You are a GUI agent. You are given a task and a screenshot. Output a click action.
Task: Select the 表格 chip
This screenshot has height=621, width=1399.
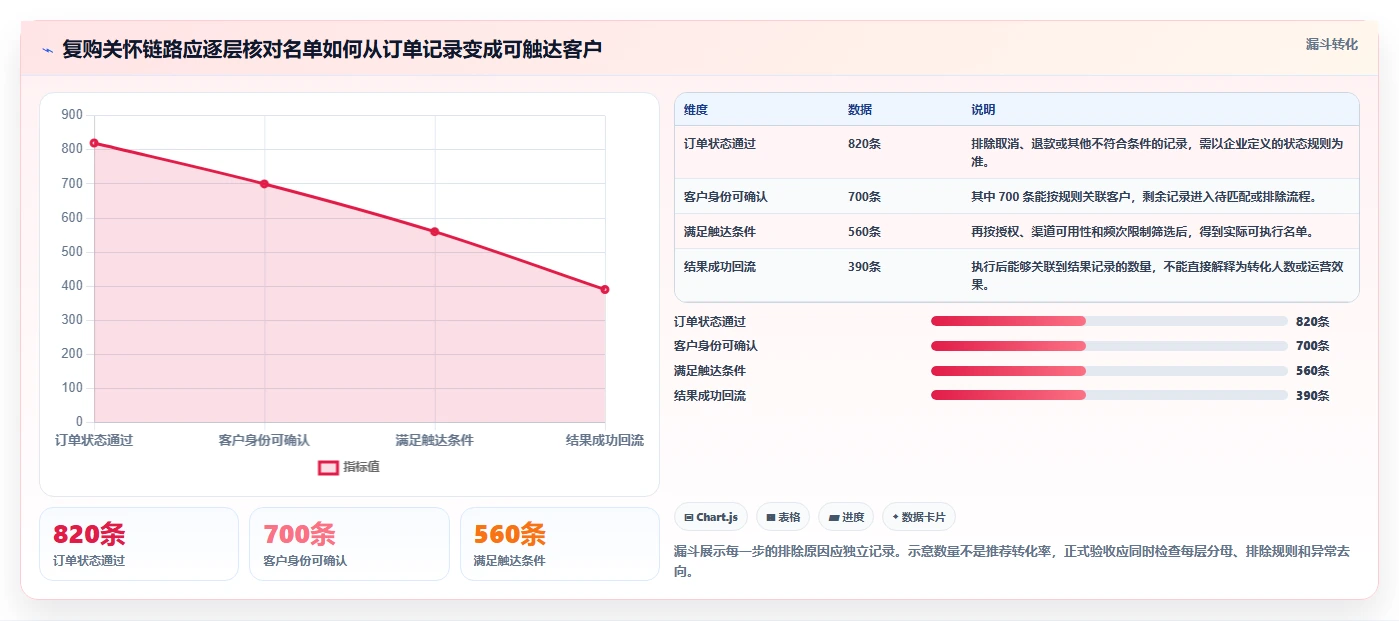coord(783,517)
